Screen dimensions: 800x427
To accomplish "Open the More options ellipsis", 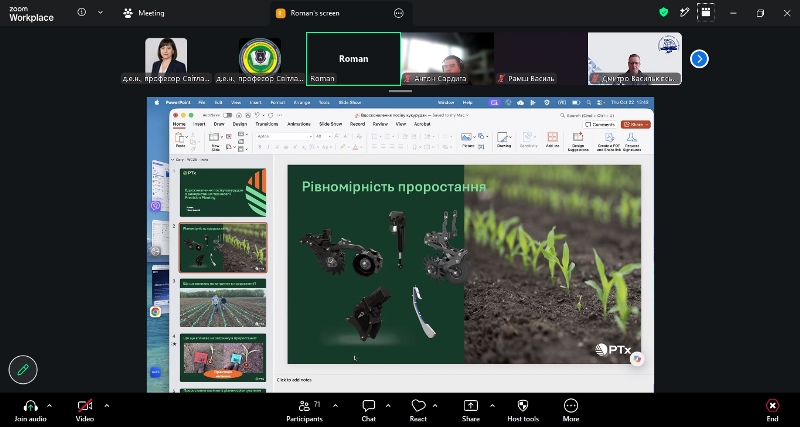I will 570,406.
